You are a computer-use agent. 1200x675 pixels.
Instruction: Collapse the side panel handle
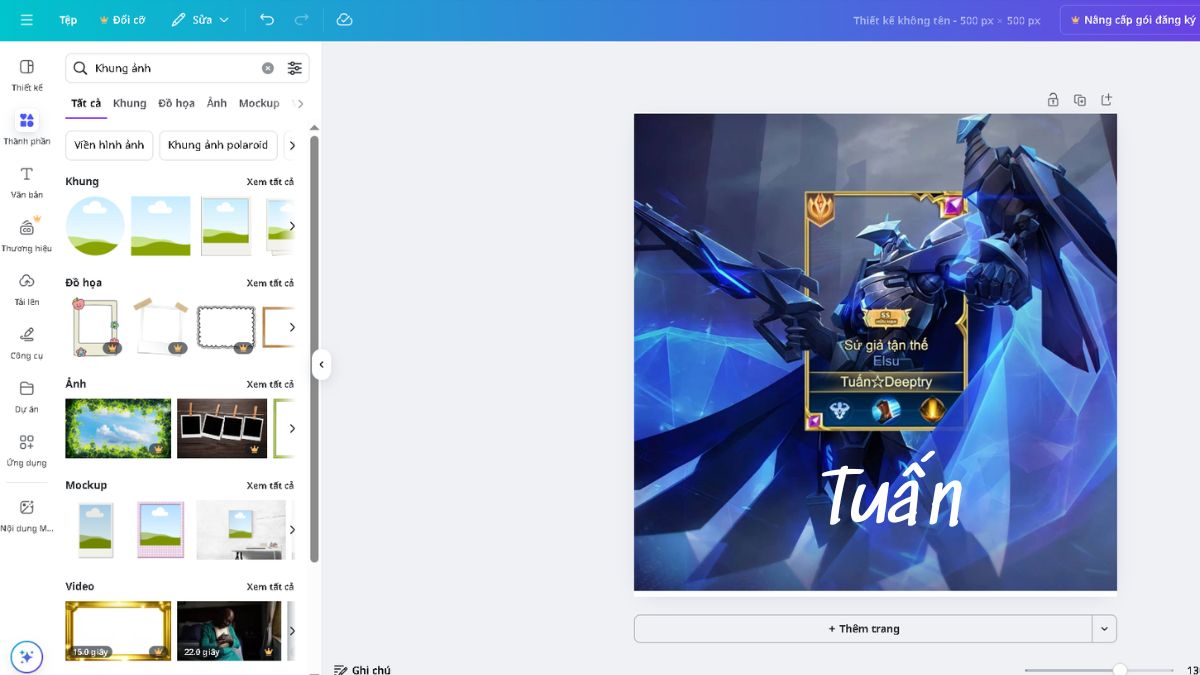(x=321, y=365)
